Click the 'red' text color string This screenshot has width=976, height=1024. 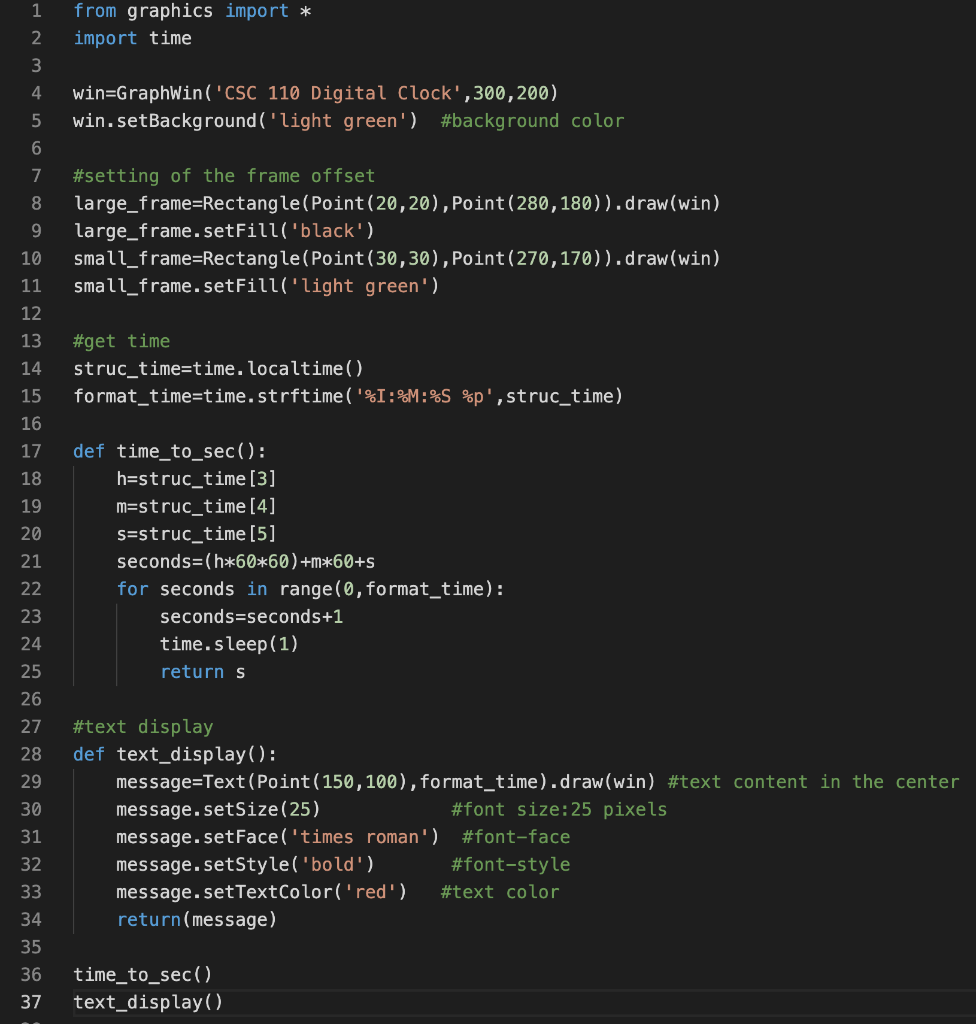372,892
